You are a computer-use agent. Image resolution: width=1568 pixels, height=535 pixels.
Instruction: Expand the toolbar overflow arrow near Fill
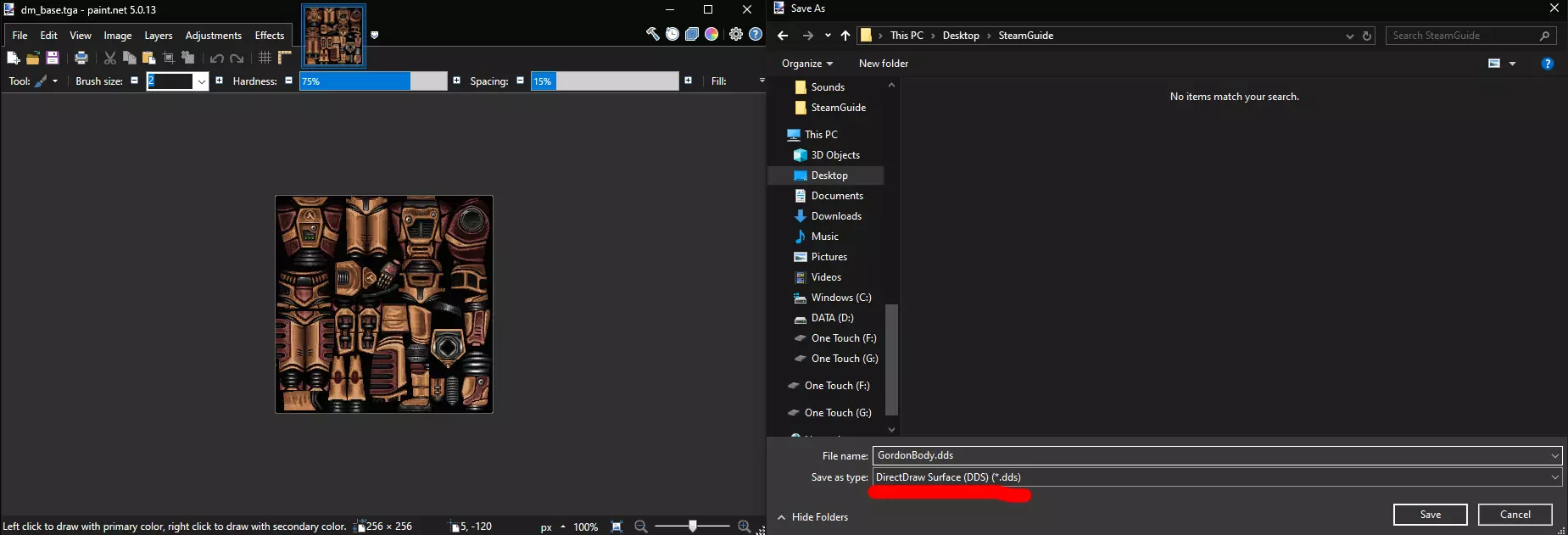coord(762,81)
